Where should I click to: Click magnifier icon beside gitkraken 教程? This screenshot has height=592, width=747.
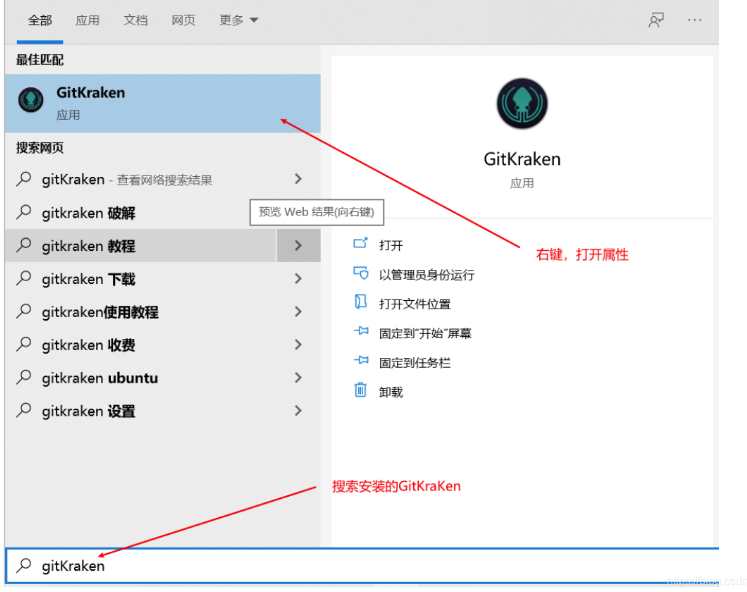(x=23, y=245)
